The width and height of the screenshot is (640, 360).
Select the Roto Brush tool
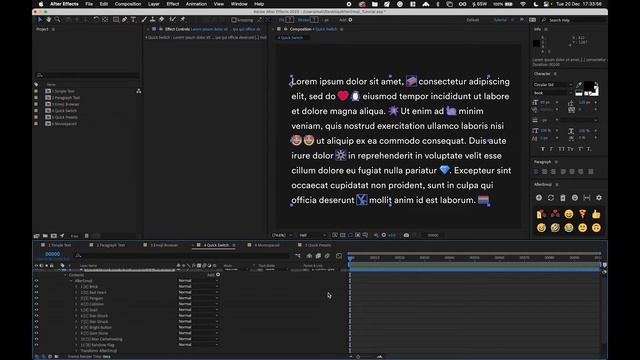click(173, 20)
